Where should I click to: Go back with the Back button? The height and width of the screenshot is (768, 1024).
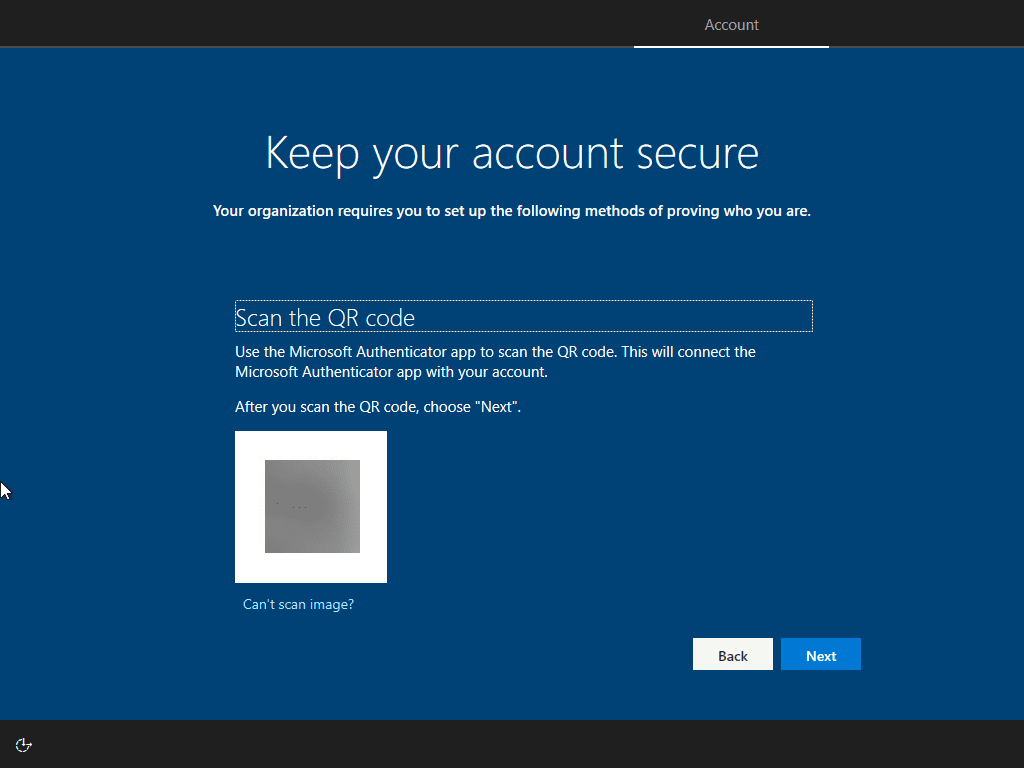[732, 654]
